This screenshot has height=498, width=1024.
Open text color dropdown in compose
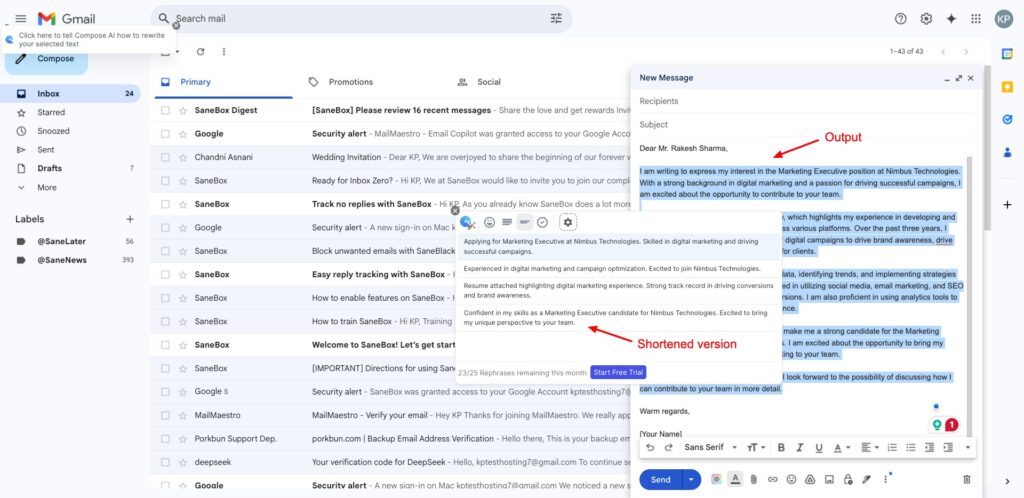coord(842,448)
